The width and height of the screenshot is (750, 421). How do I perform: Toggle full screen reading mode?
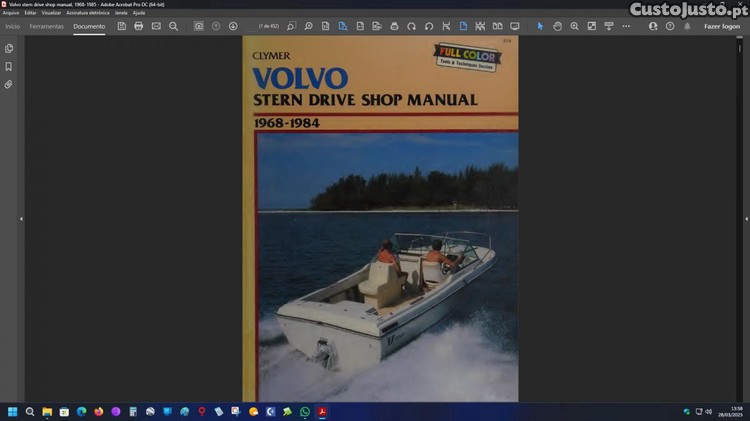[515, 26]
